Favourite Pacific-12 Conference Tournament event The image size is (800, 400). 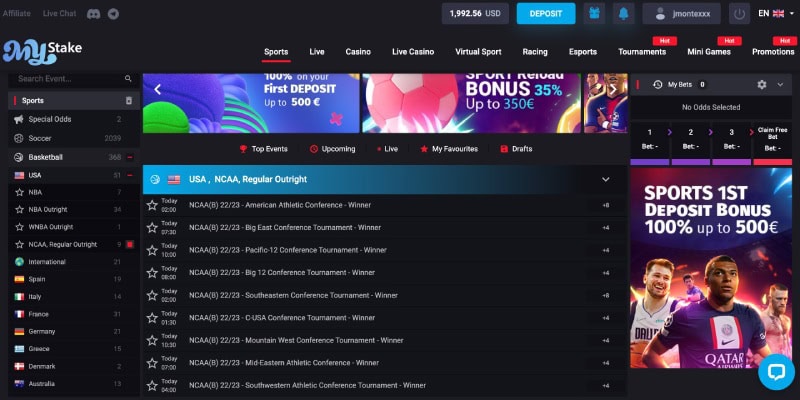click(x=152, y=250)
